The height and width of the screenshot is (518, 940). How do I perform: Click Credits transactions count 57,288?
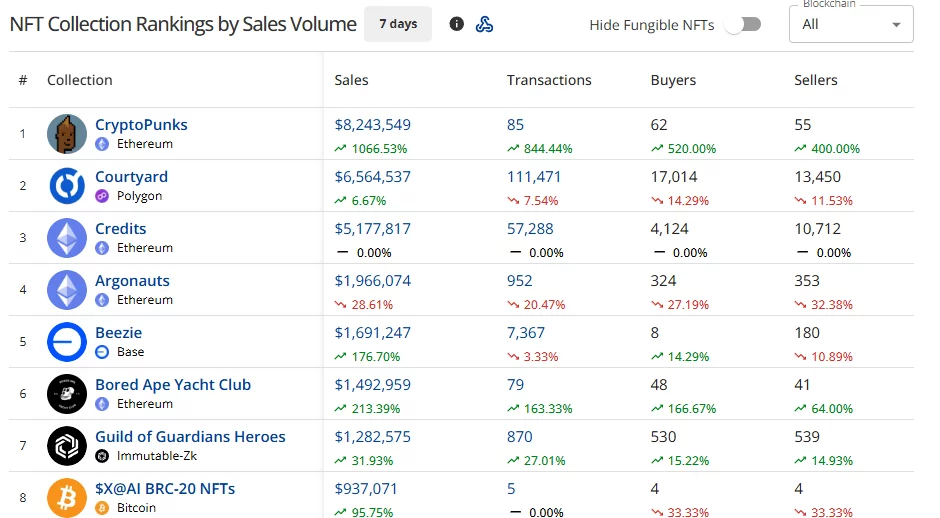[531, 229]
